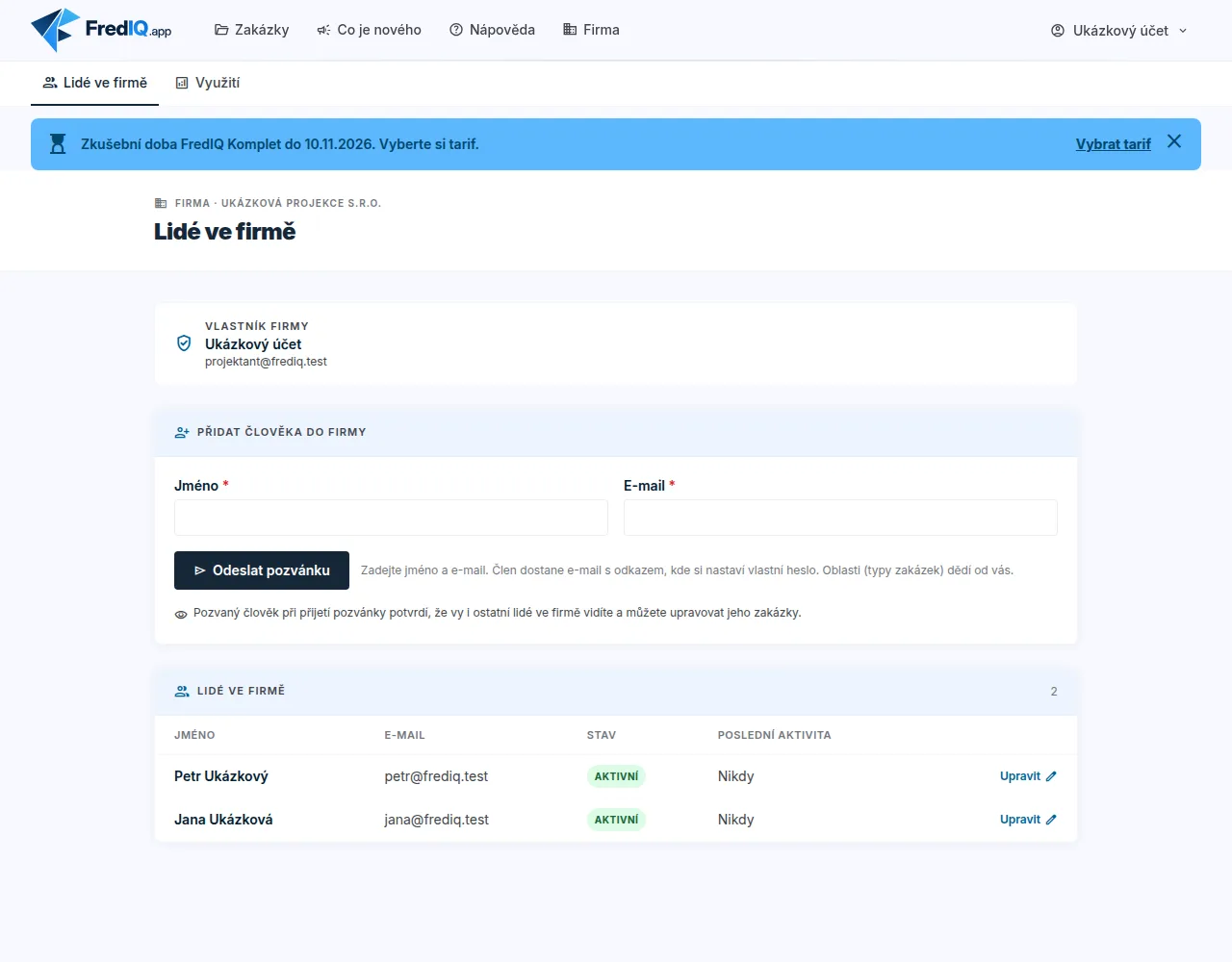Viewport: 1232px width, 962px height.
Task: Click the AKTIVNÍ badge for Jana Ukázková
Action: pyautogui.click(x=616, y=820)
